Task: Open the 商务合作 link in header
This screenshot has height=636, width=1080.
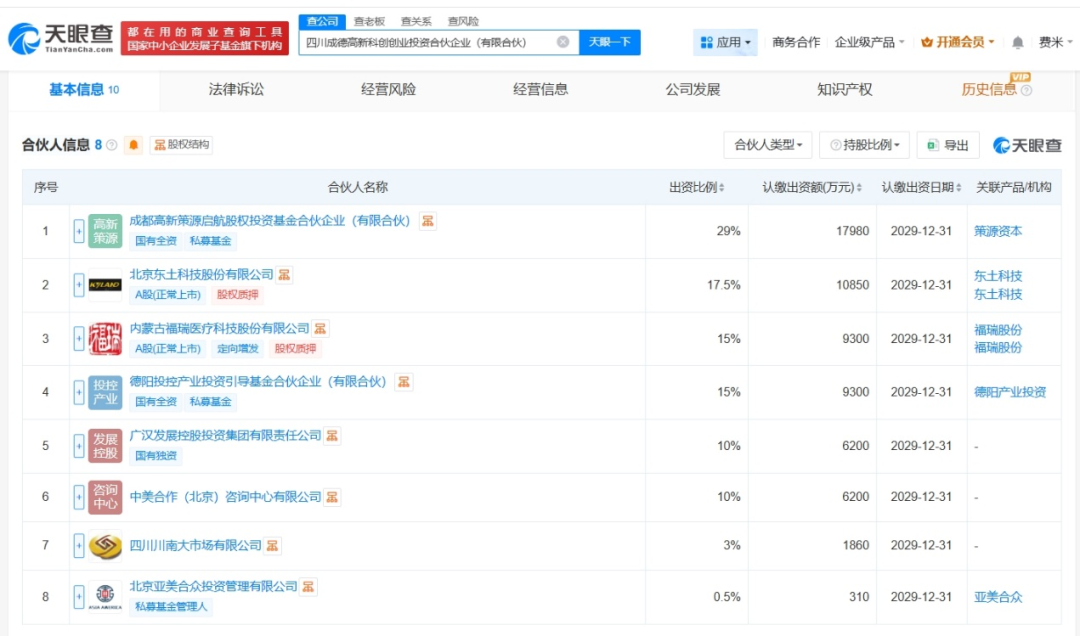Action: [796, 43]
